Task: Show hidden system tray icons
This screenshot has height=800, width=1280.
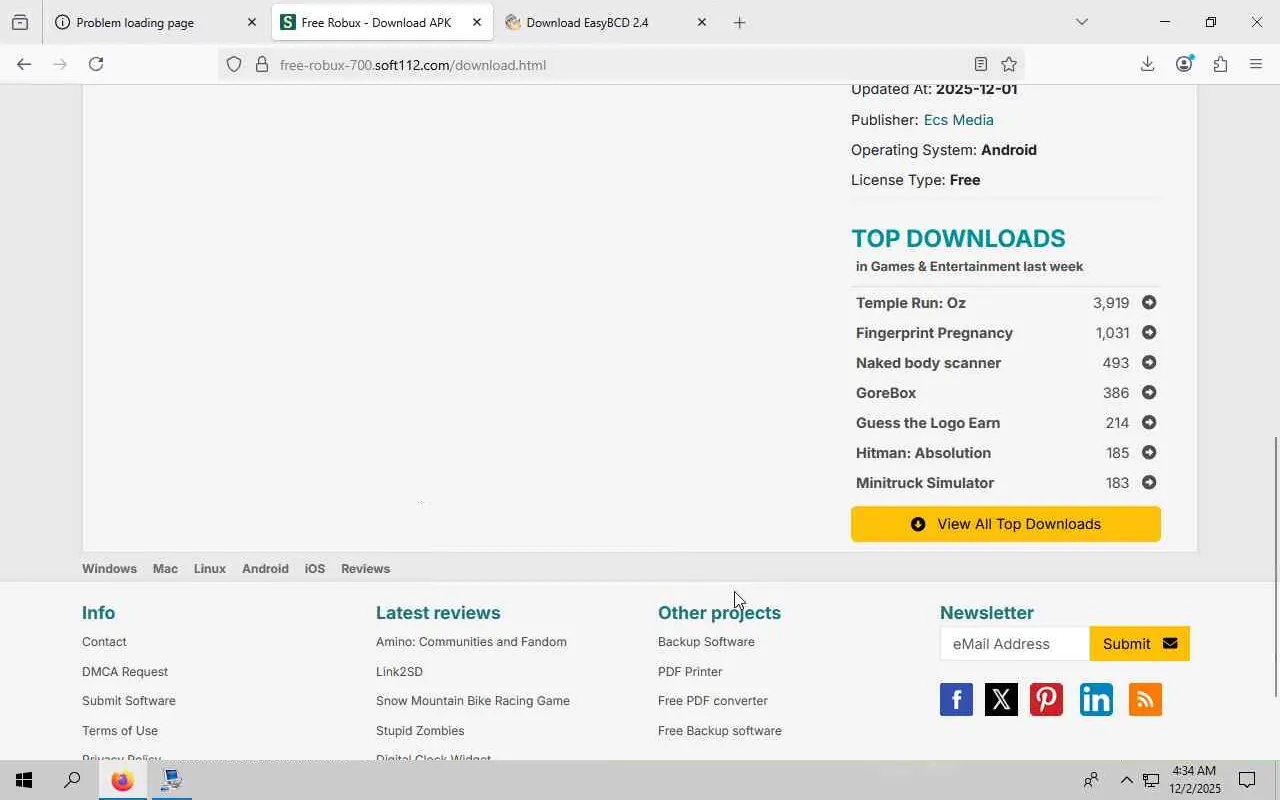Action: (x=1126, y=780)
